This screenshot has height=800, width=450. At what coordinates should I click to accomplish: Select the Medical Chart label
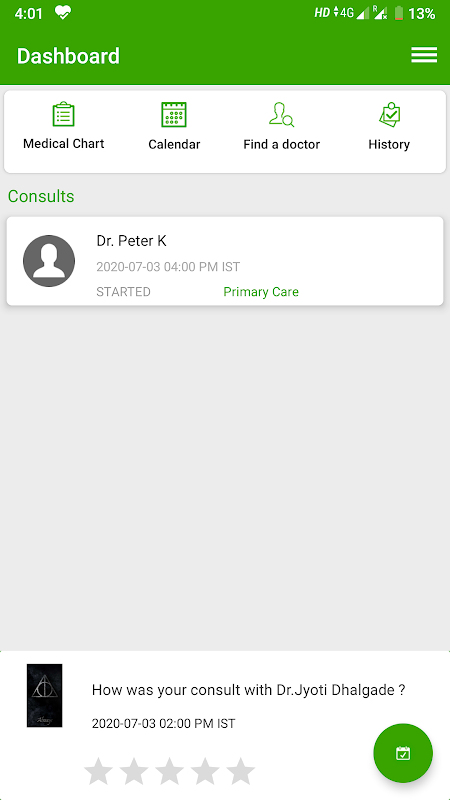point(64,144)
